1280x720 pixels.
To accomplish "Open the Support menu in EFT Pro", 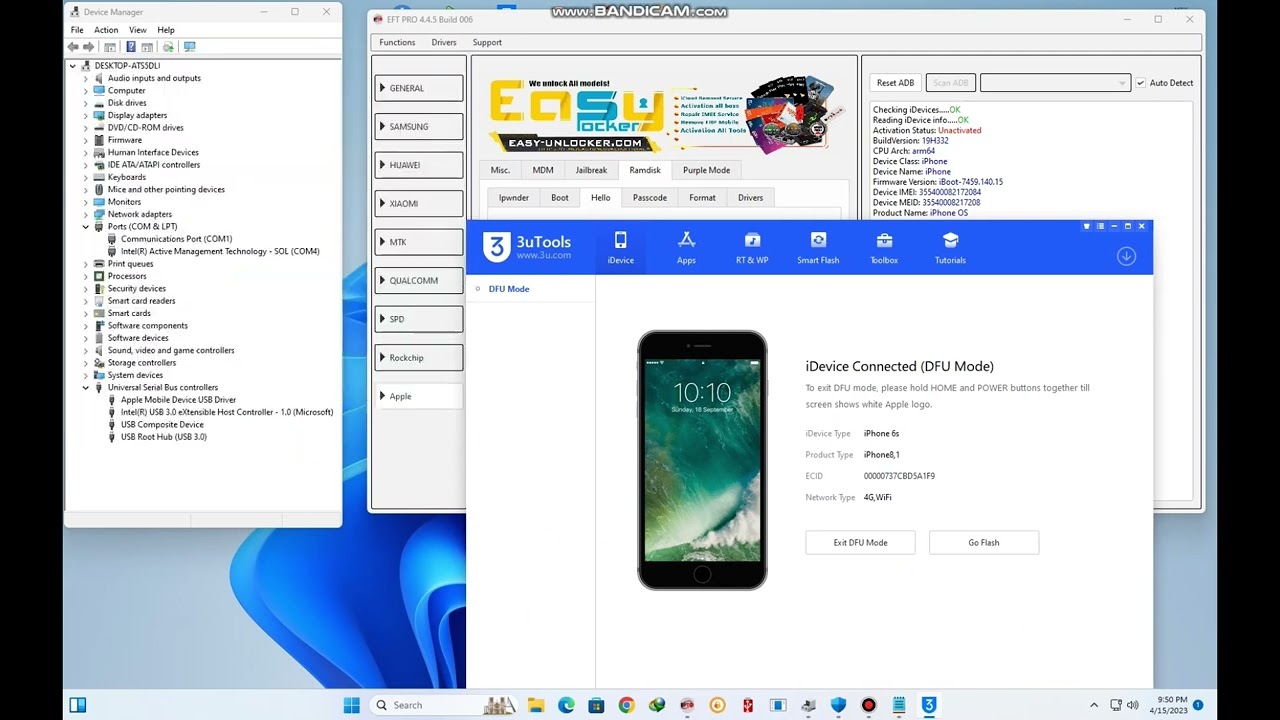I will (487, 42).
